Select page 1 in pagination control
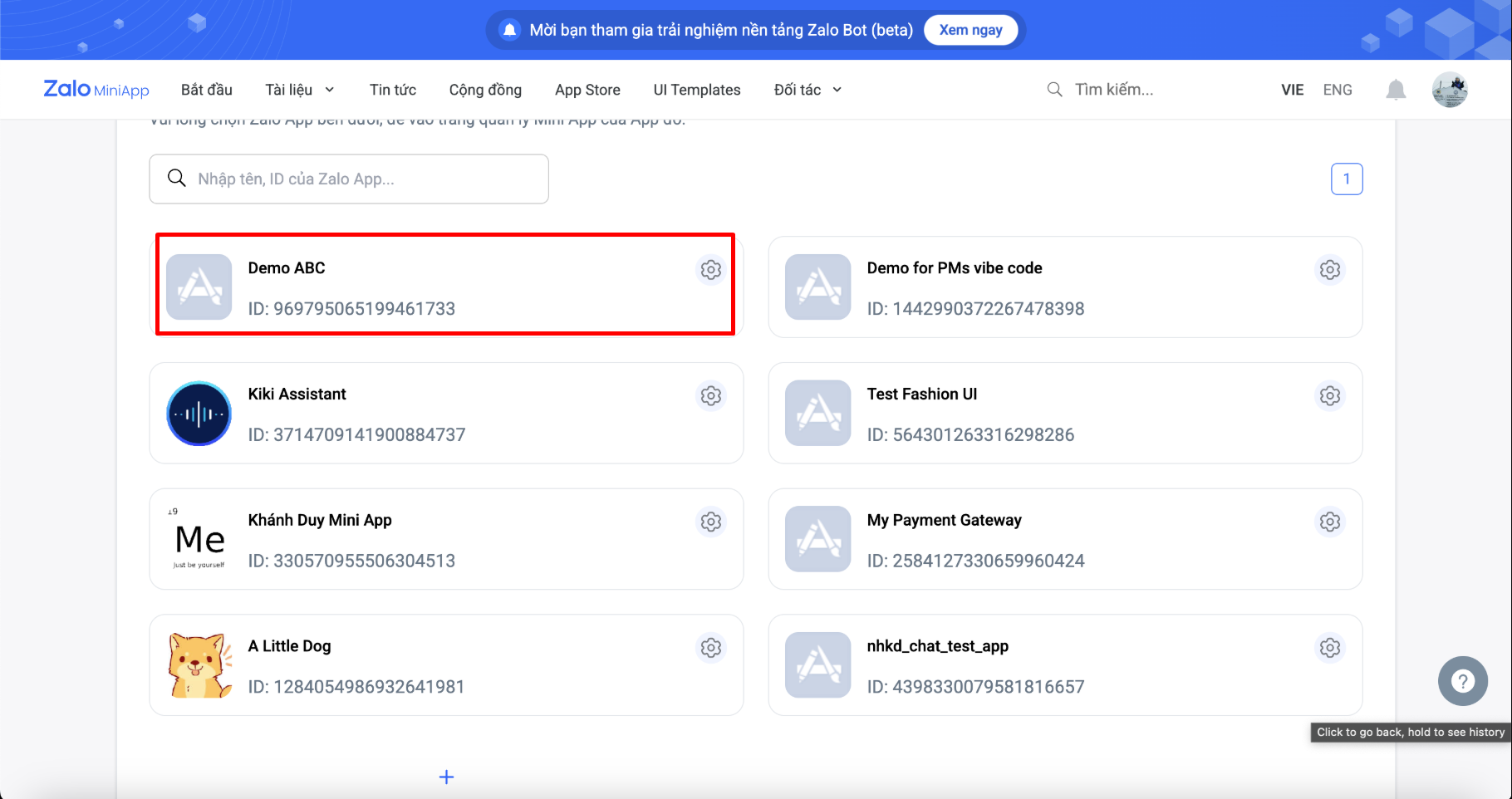1512x799 pixels. click(x=1347, y=179)
